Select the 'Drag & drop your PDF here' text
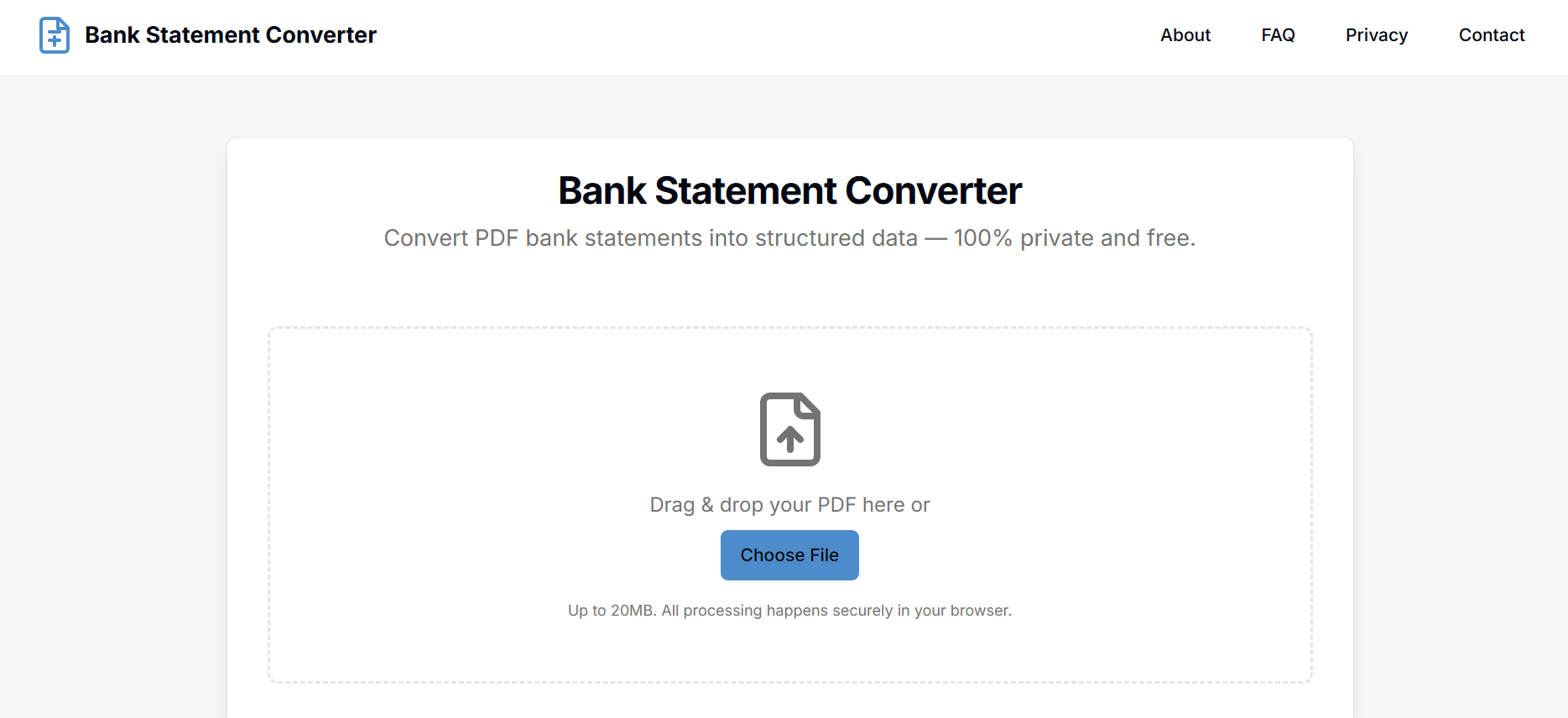This screenshot has height=718, width=1568. (x=789, y=504)
